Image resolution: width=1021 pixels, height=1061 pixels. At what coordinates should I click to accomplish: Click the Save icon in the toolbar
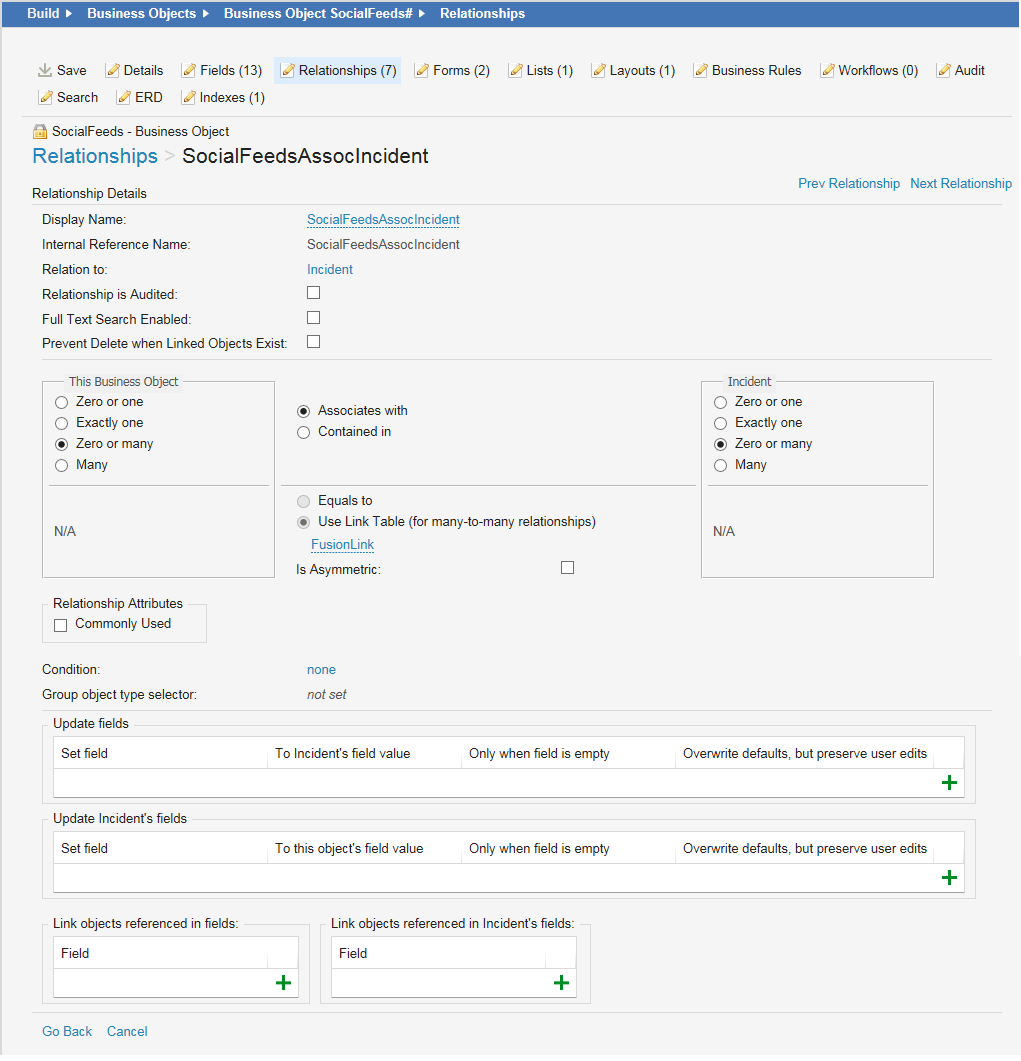click(44, 71)
